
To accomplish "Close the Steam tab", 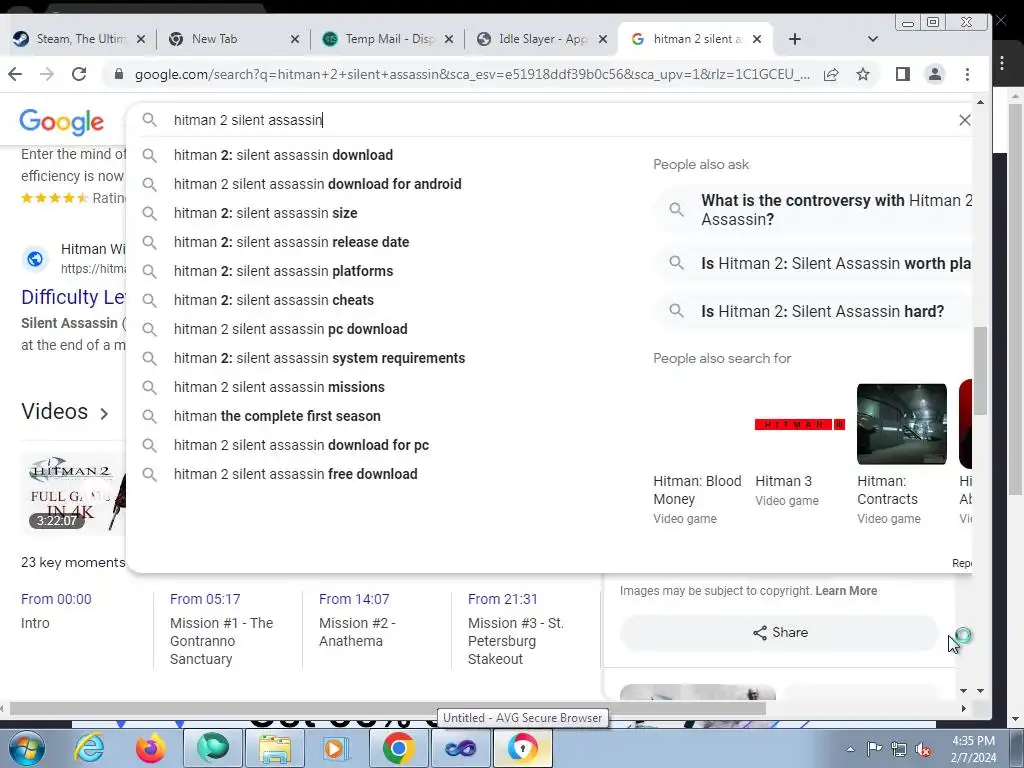I will click(140, 39).
